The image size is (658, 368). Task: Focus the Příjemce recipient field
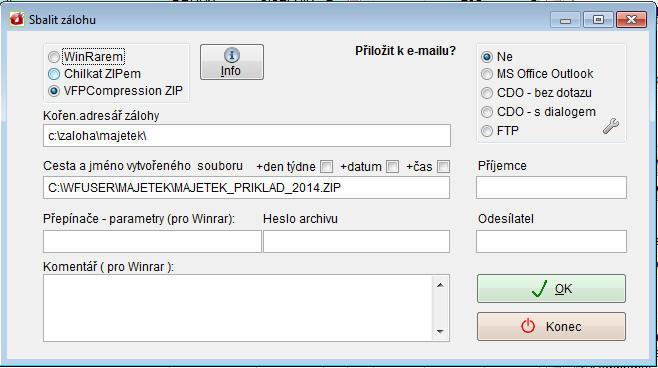(551, 188)
